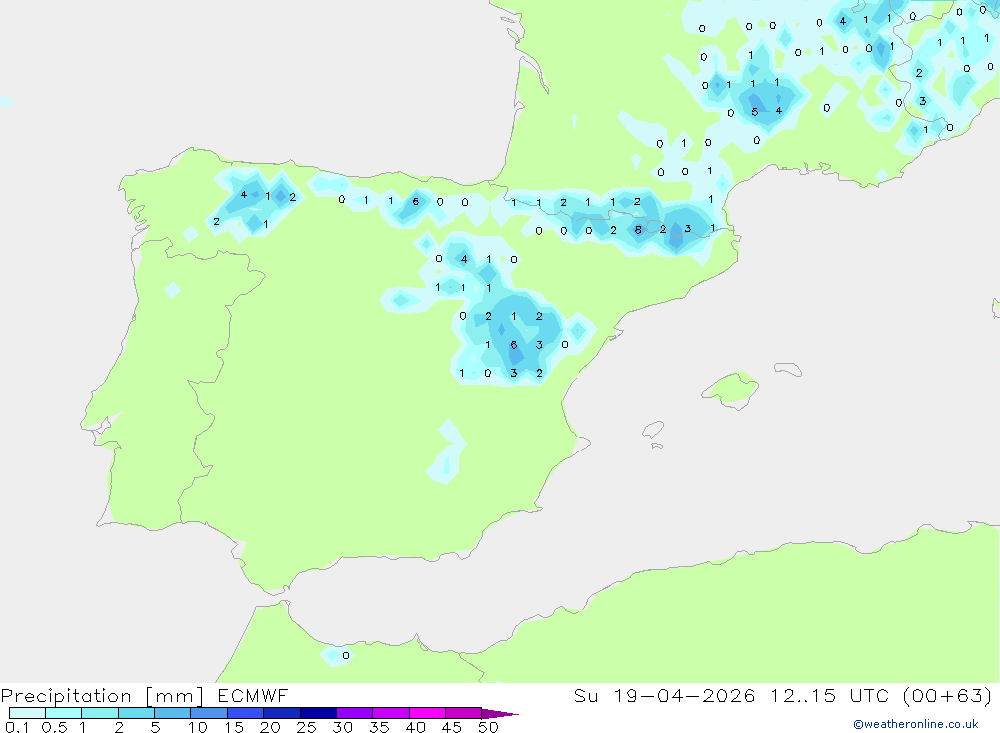
Task: Click the 'Su 19-04-2026' date text
Action: point(664,695)
